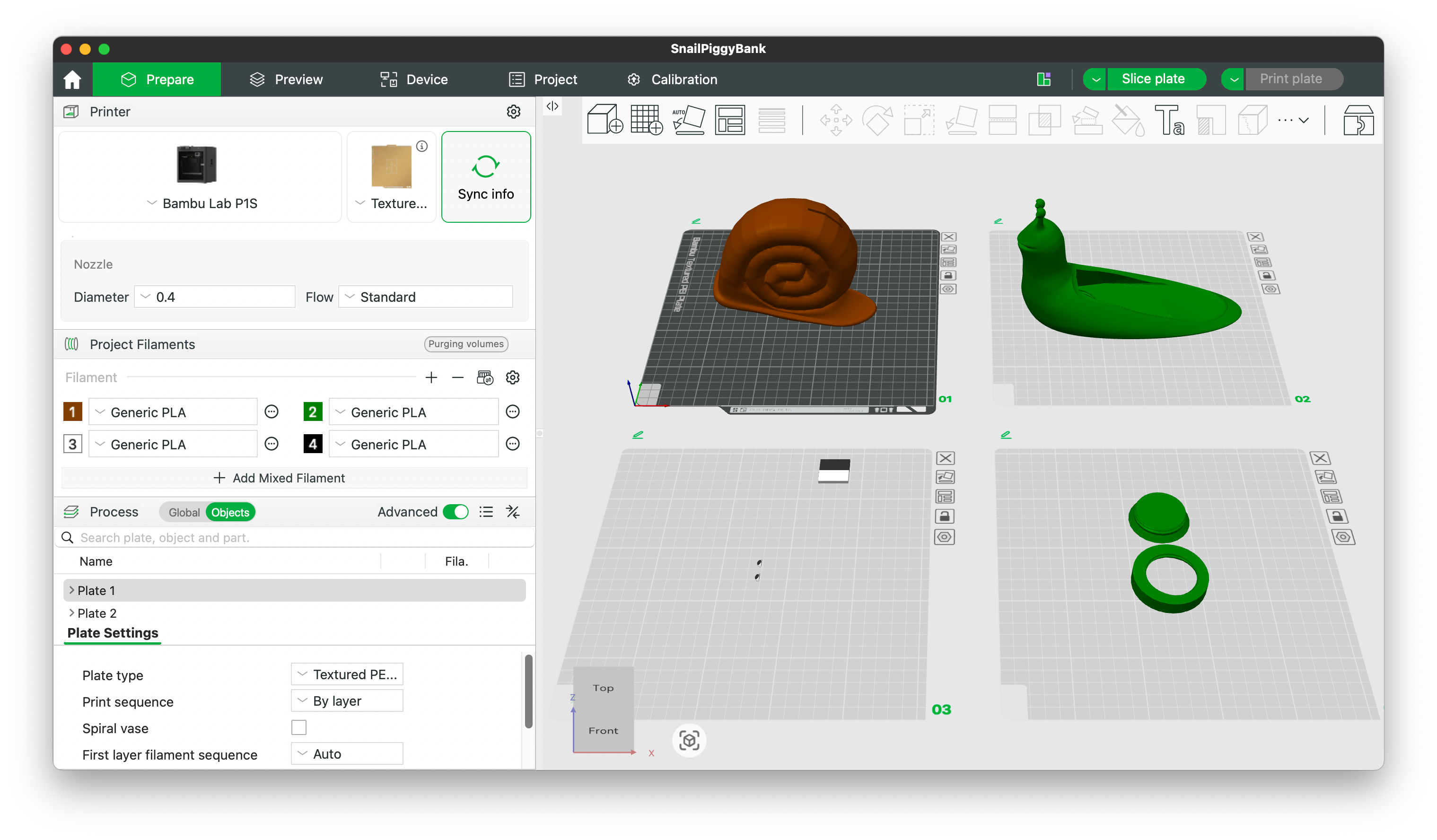Click the Arrange all objects icon
The height and width of the screenshot is (840, 1437).
730,120
